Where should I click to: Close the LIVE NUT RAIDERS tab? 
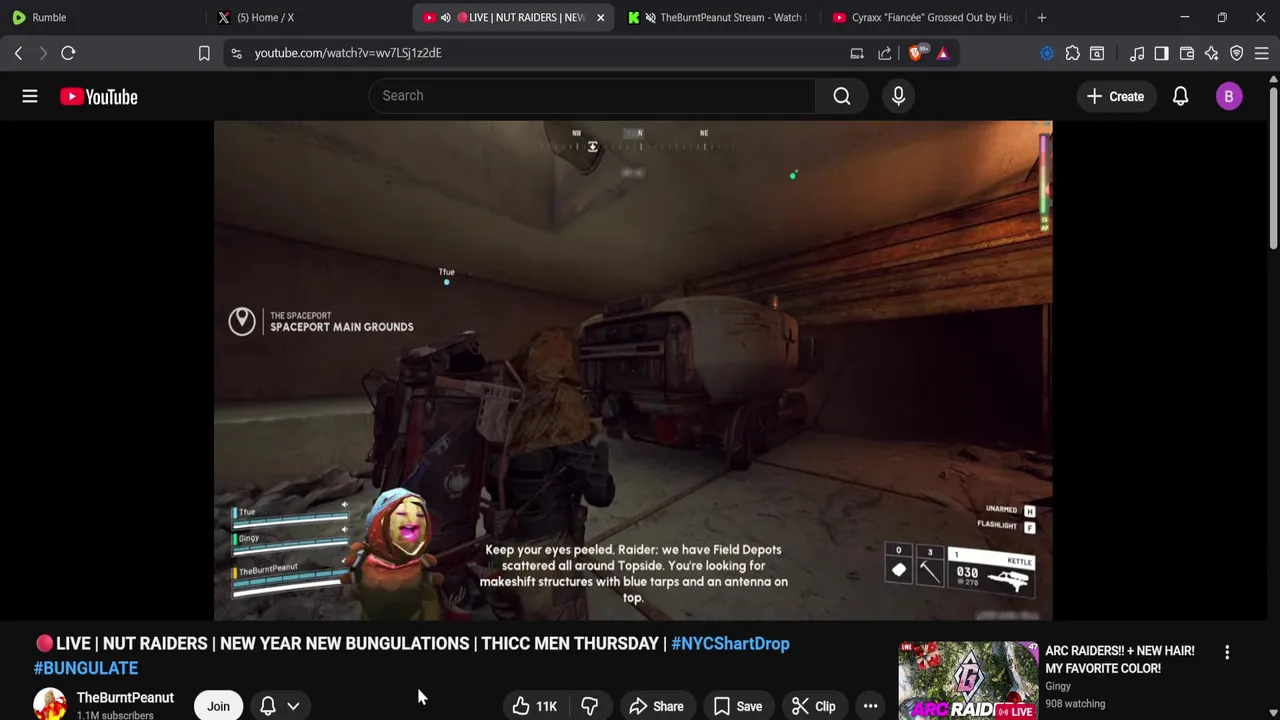pos(600,17)
